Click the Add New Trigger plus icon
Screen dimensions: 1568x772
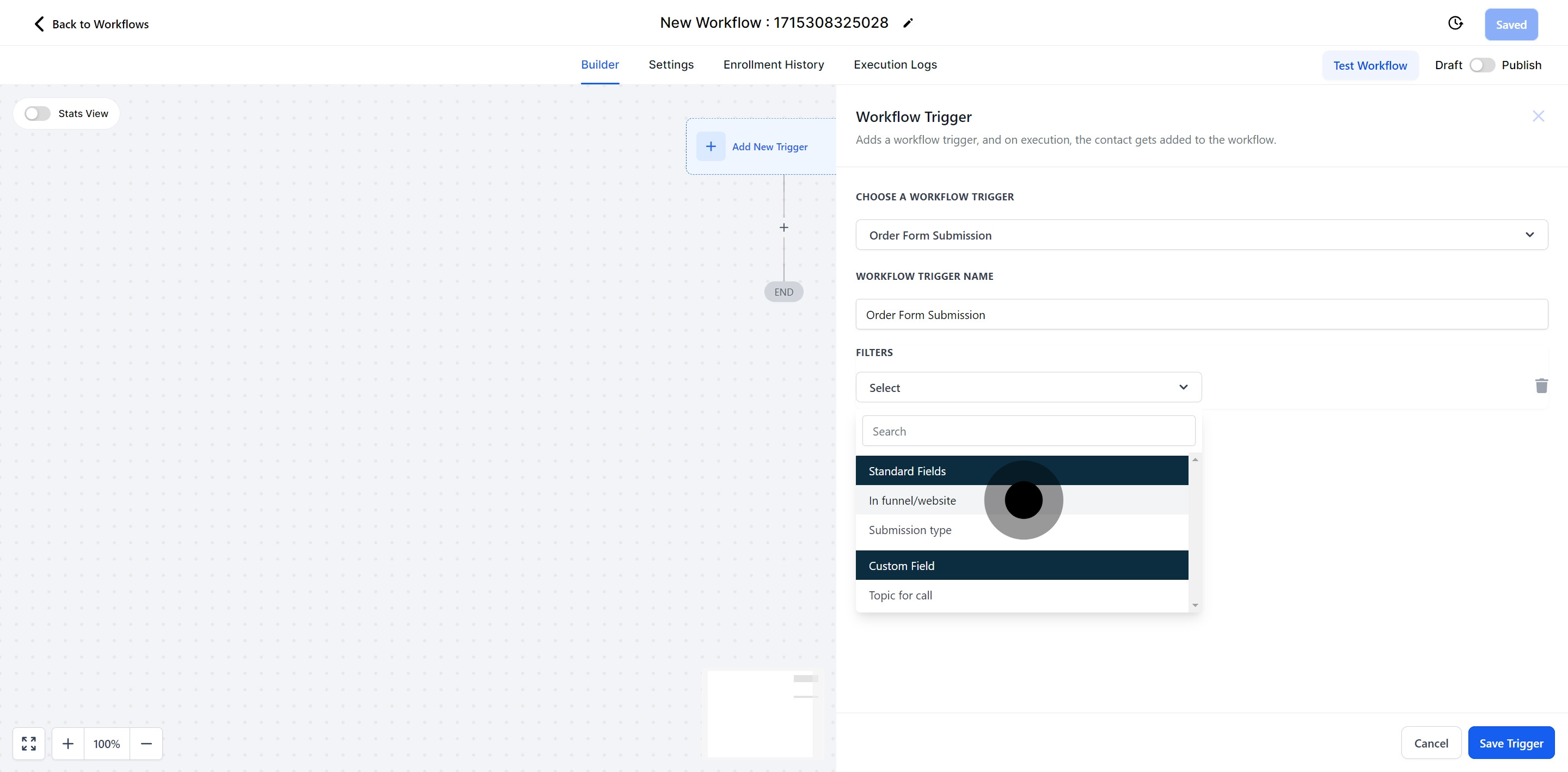(711, 146)
